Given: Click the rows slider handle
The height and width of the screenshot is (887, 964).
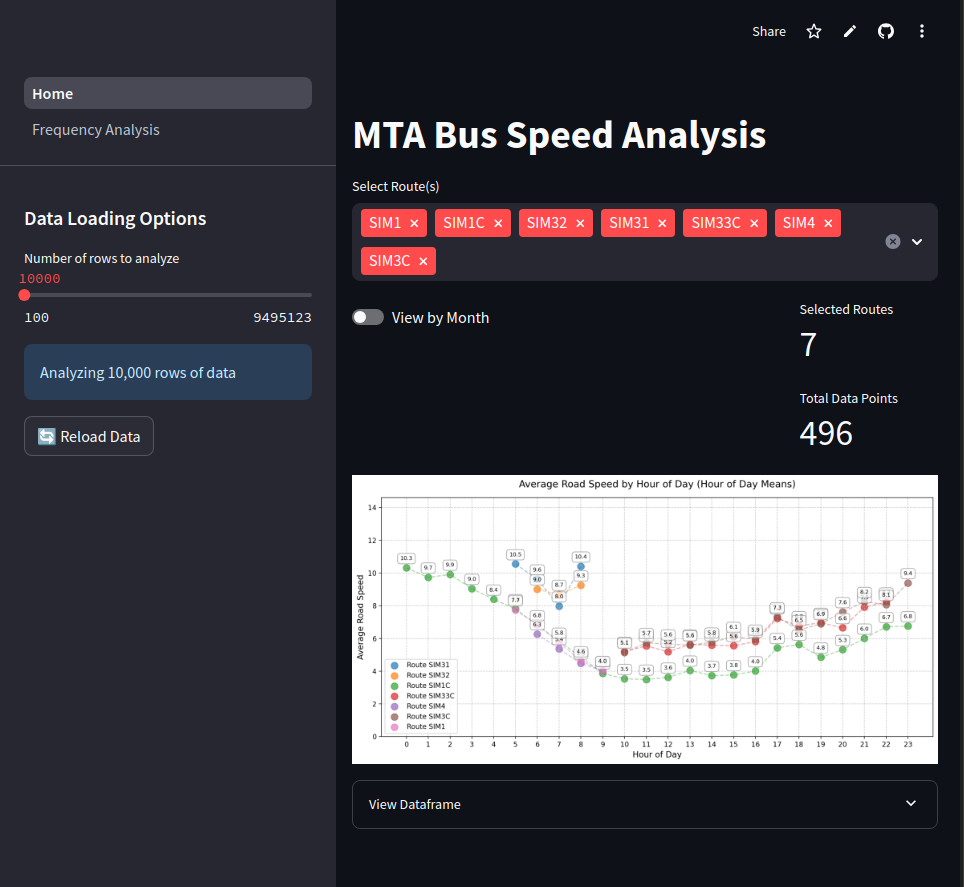Looking at the screenshot, I should (25, 295).
